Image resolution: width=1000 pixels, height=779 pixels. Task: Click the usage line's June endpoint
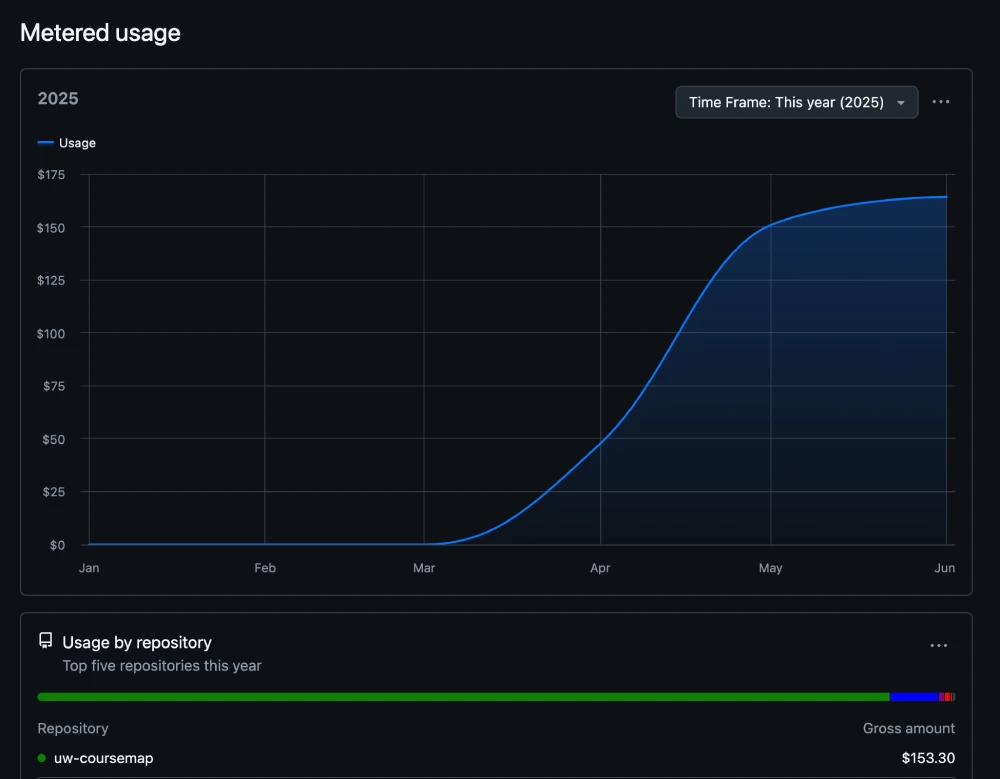coord(946,197)
